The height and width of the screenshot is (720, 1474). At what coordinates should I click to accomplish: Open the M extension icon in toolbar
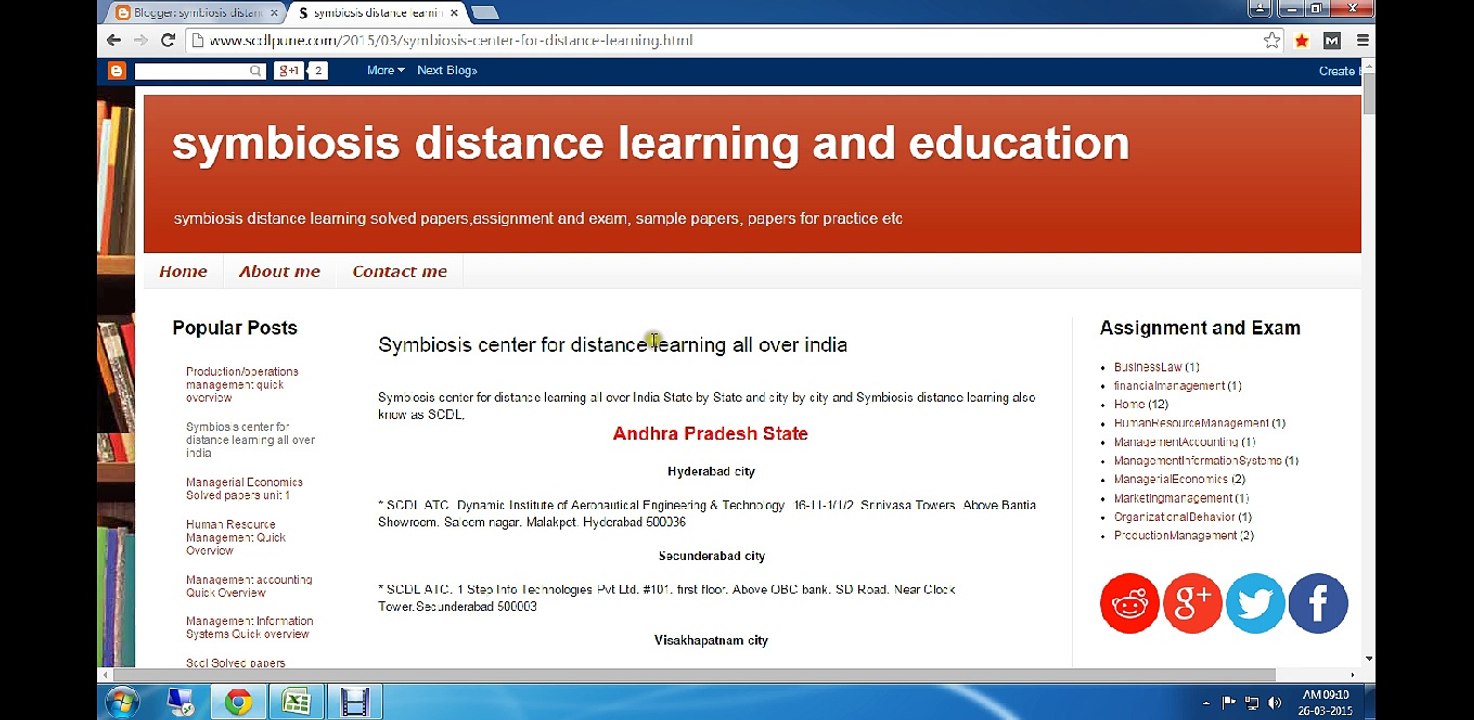click(x=1332, y=40)
